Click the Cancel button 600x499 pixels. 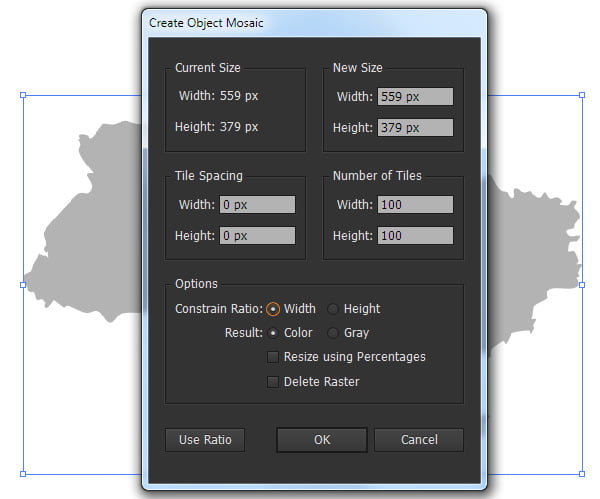point(419,440)
